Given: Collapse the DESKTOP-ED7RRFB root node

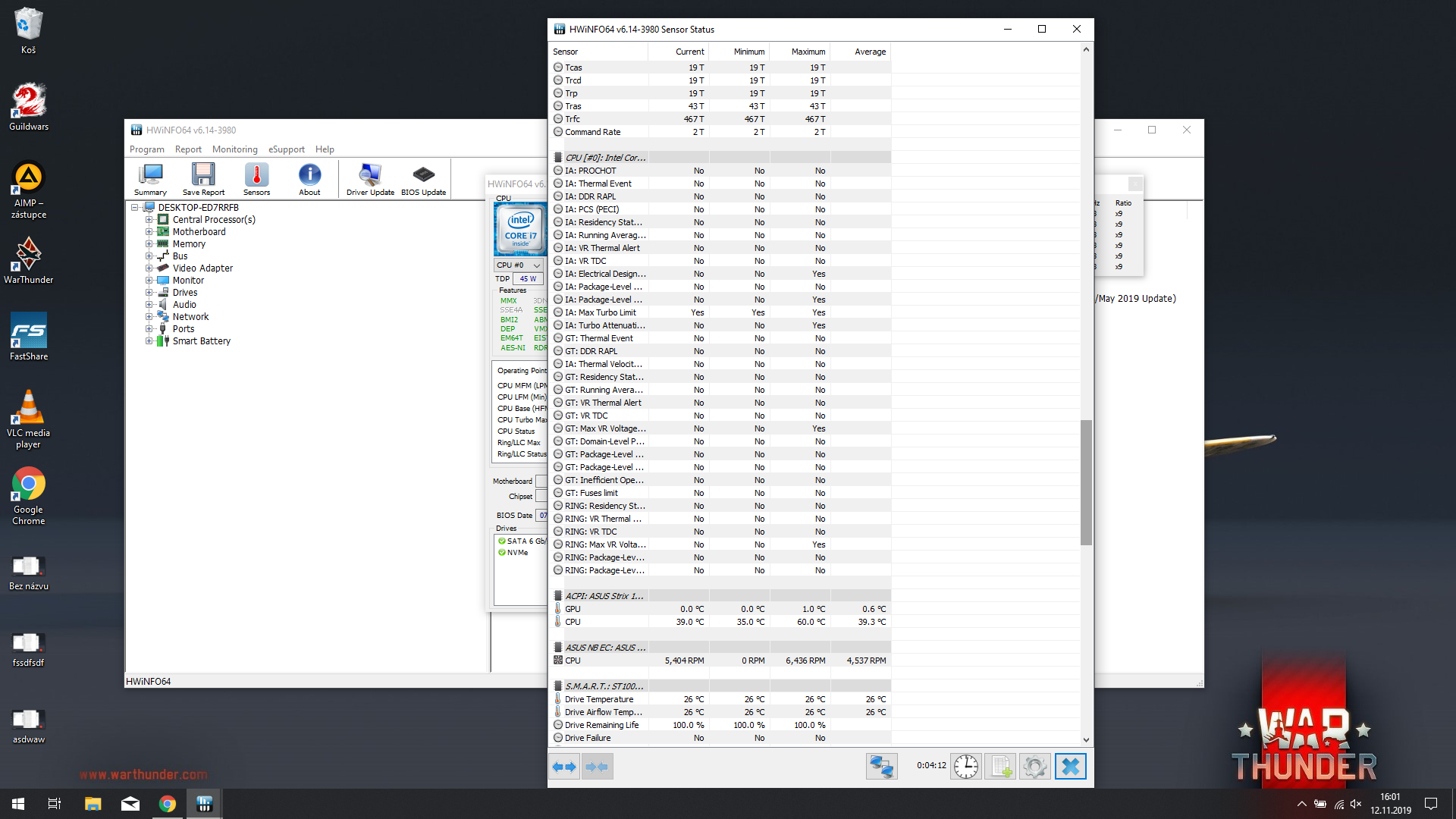Looking at the screenshot, I should click(x=135, y=207).
